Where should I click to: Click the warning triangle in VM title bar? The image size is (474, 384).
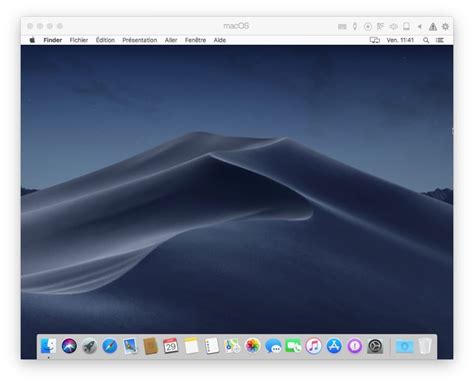click(x=433, y=26)
